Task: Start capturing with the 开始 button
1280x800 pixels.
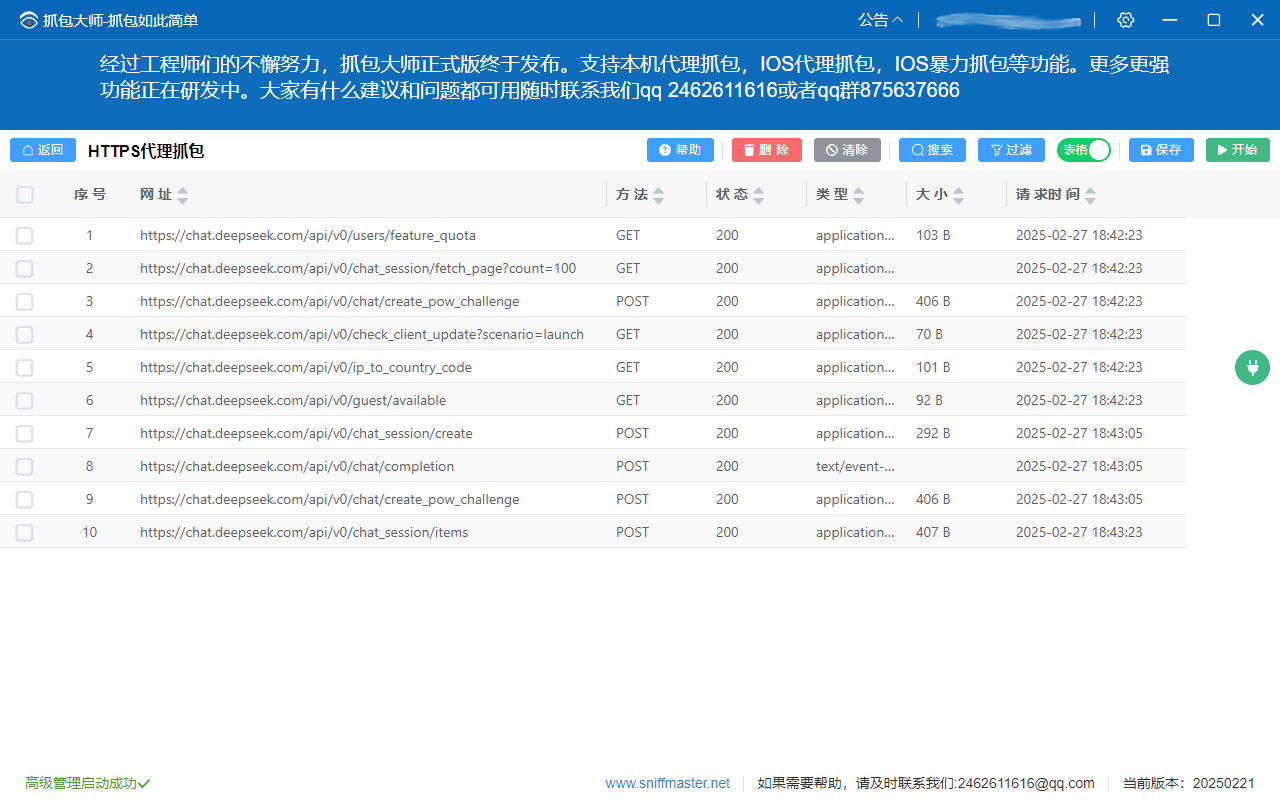Action: [1238, 150]
